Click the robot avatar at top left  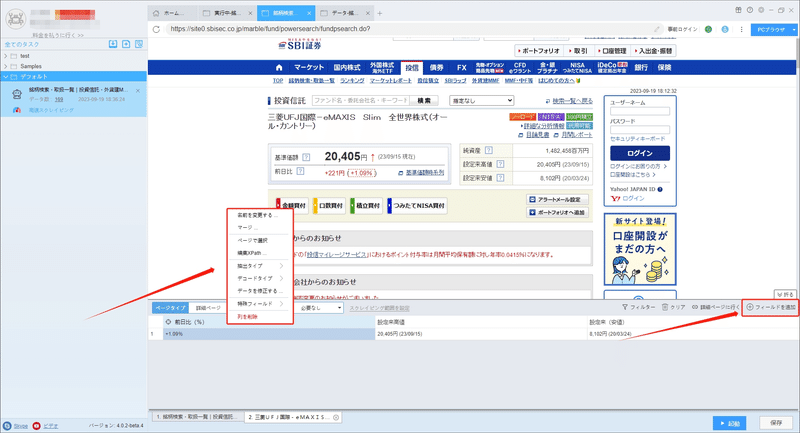click(x=15, y=18)
